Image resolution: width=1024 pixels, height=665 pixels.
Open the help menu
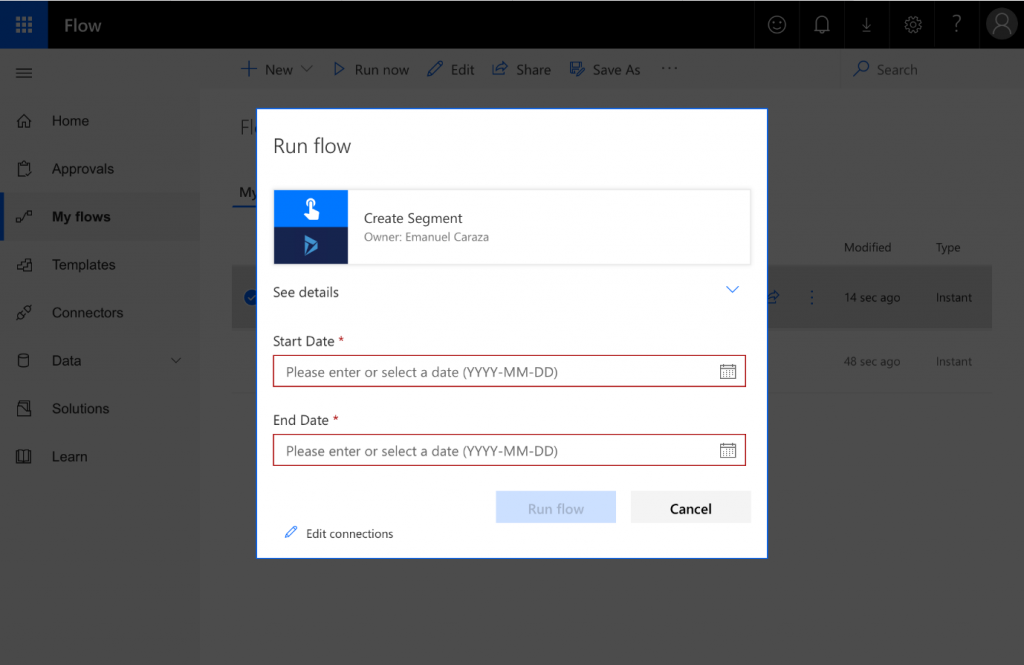(956, 24)
